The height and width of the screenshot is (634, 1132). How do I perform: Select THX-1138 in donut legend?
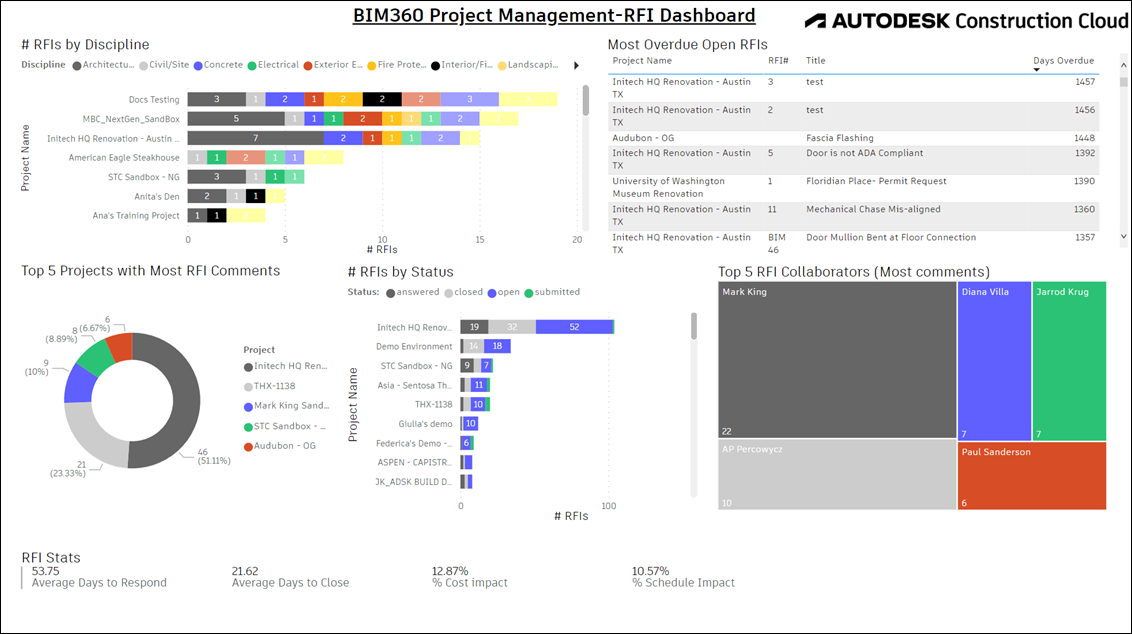point(269,386)
